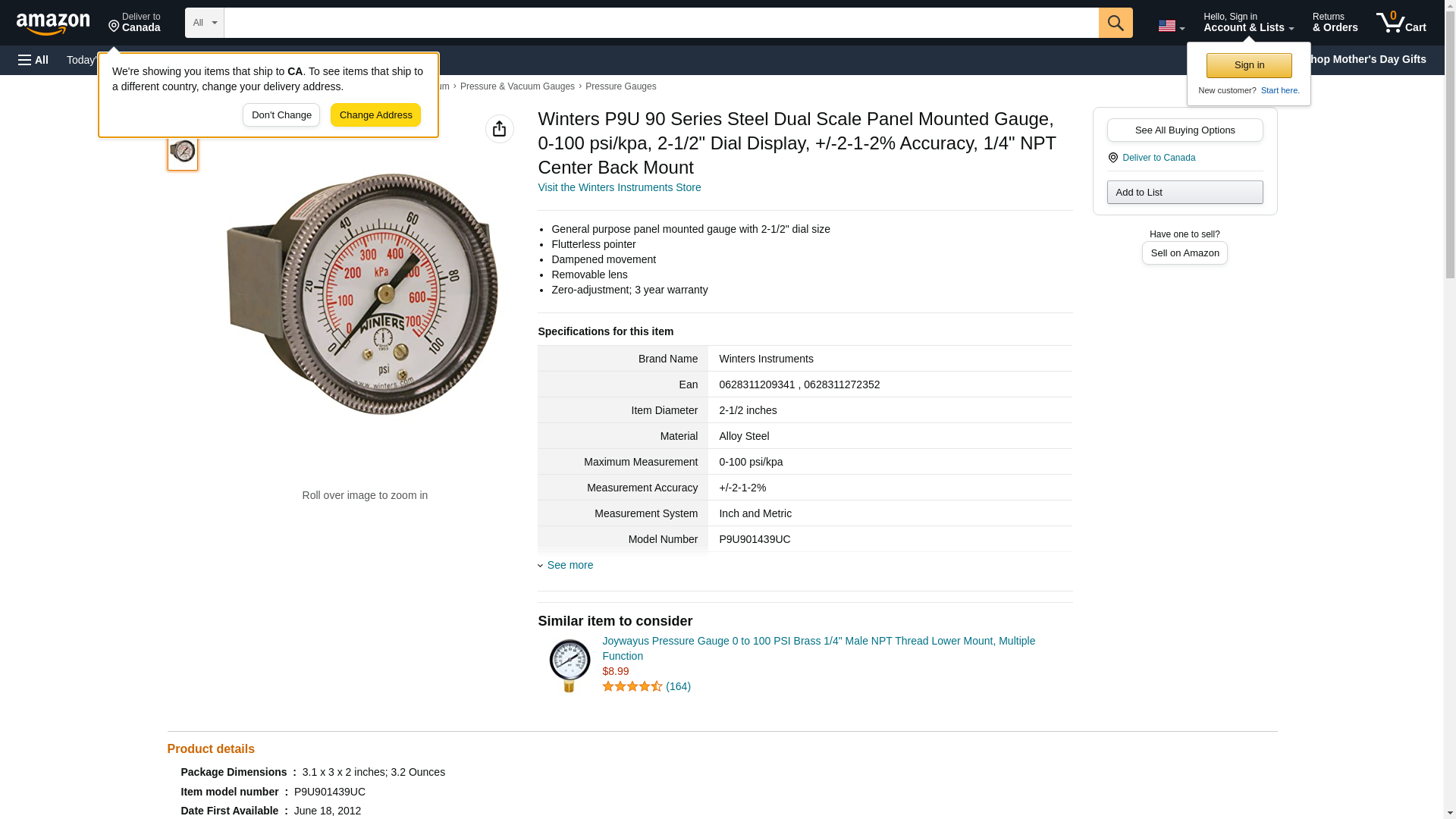The width and height of the screenshot is (1456, 819).
Task: Open the All hamburger menu
Action: (33, 60)
